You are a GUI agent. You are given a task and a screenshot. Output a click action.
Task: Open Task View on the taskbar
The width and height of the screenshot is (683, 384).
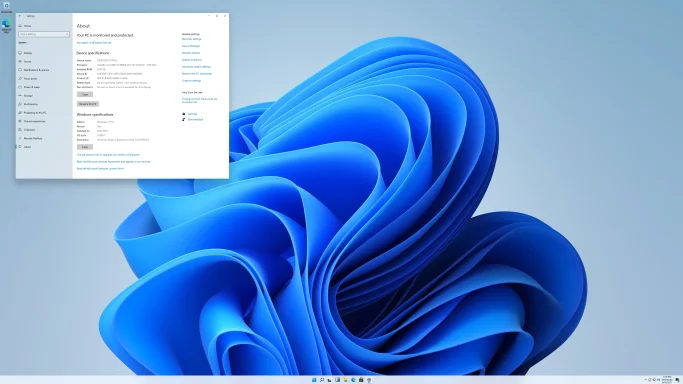coord(329,380)
